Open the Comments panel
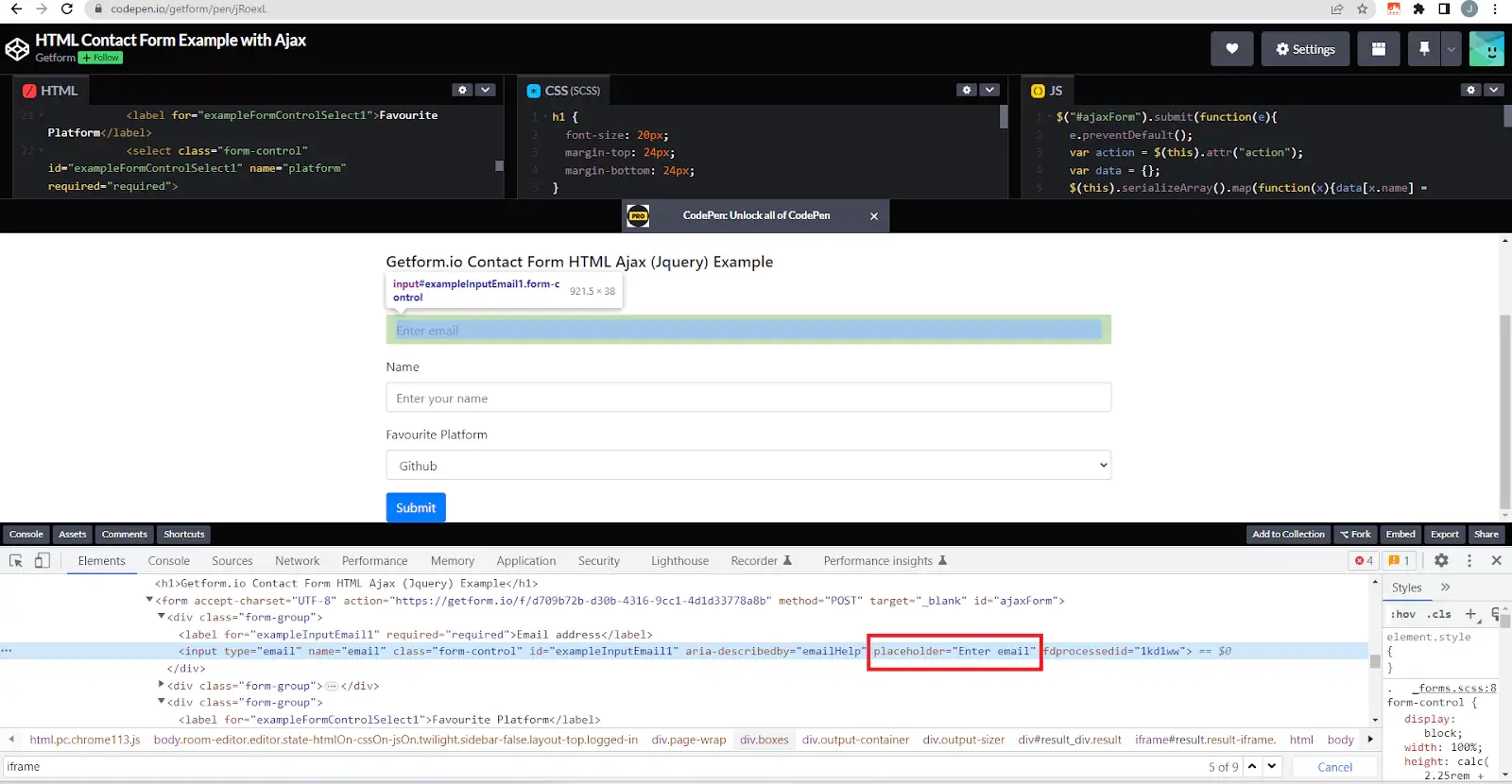 [x=125, y=535]
